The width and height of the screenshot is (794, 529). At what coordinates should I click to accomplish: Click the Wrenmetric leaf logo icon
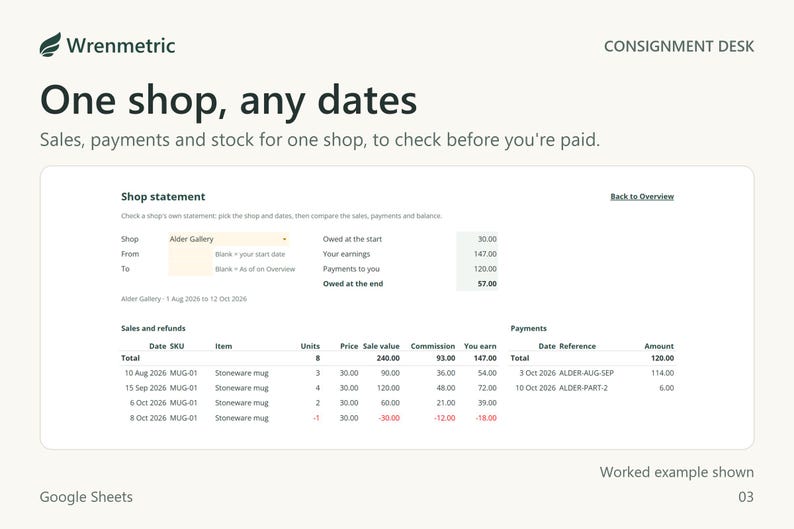point(50,45)
